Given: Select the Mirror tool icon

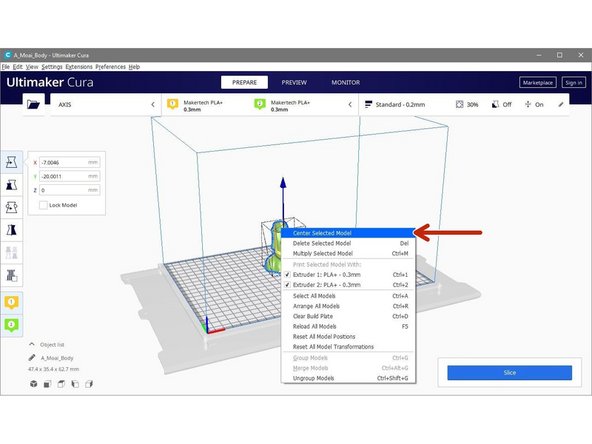Looking at the screenshot, I should click(11, 230).
